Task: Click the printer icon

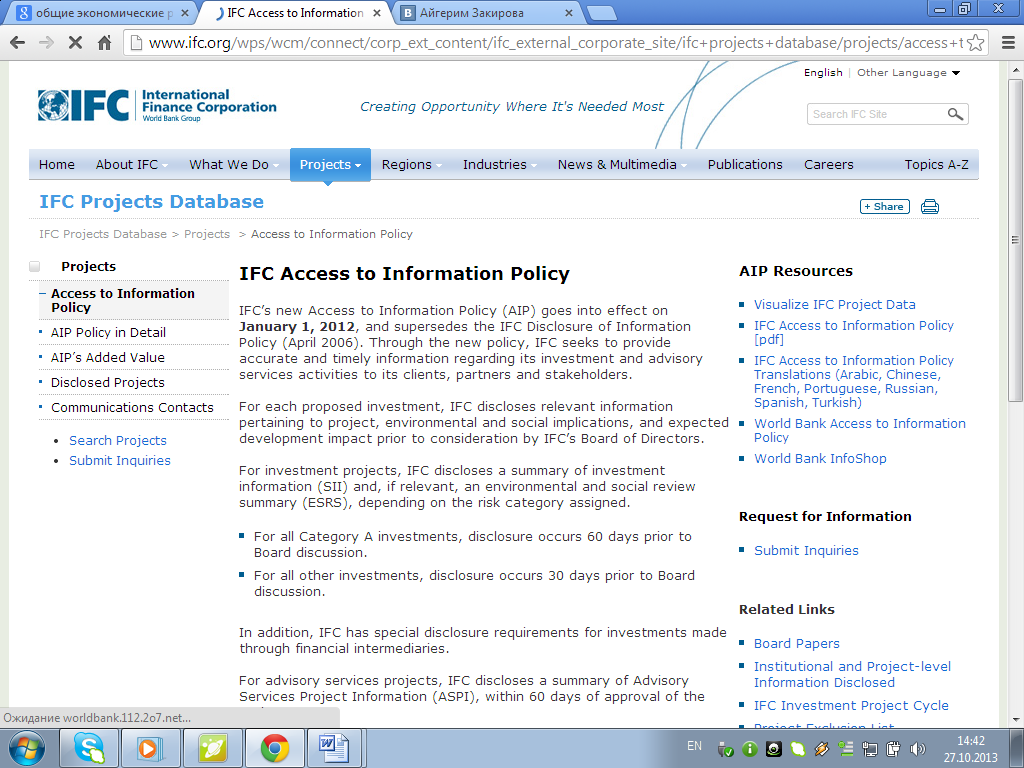Action: click(x=929, y=207)
